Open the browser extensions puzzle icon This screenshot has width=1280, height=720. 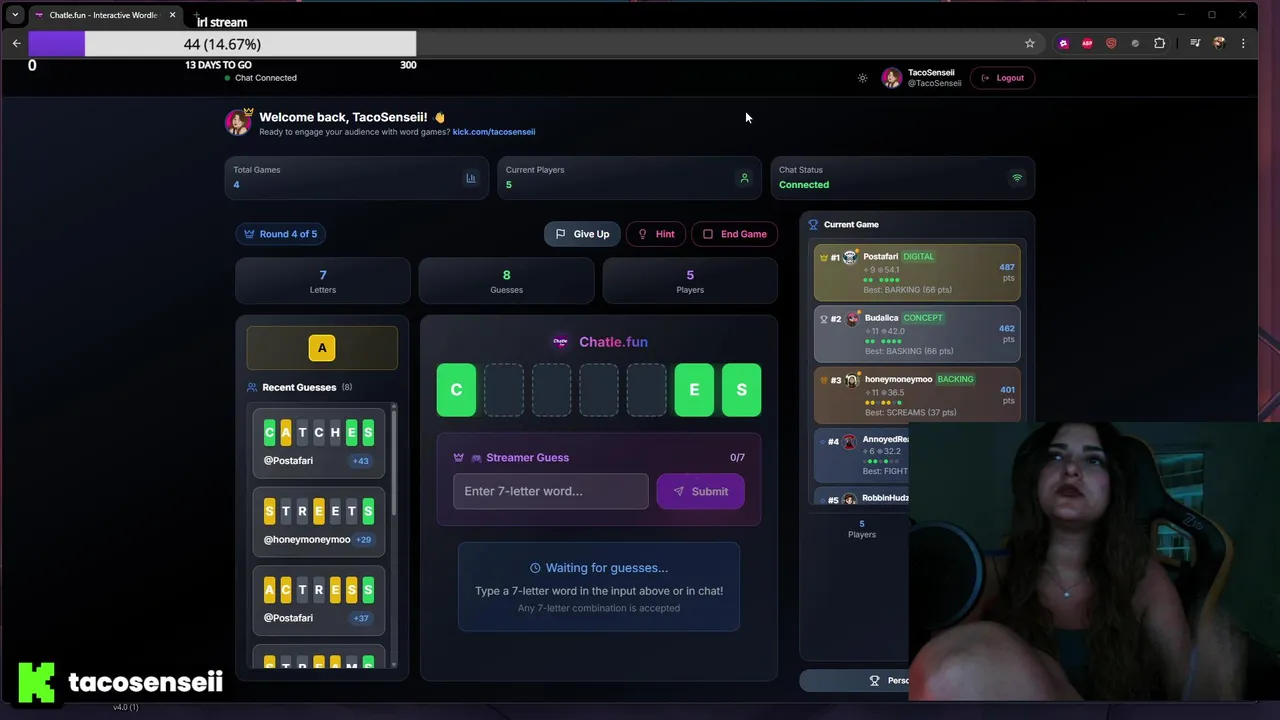[x=1160, y=43]
